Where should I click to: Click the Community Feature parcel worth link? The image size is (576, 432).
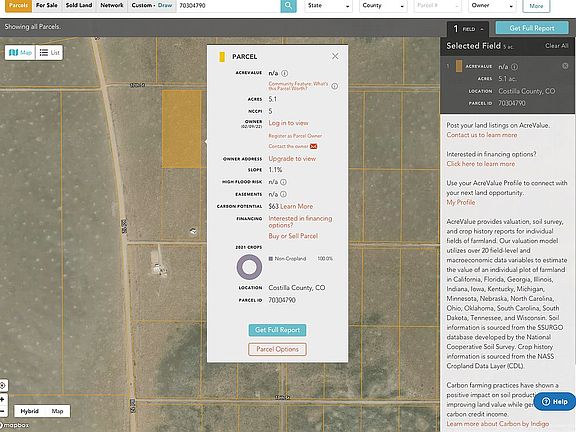(x=298, y=86)
